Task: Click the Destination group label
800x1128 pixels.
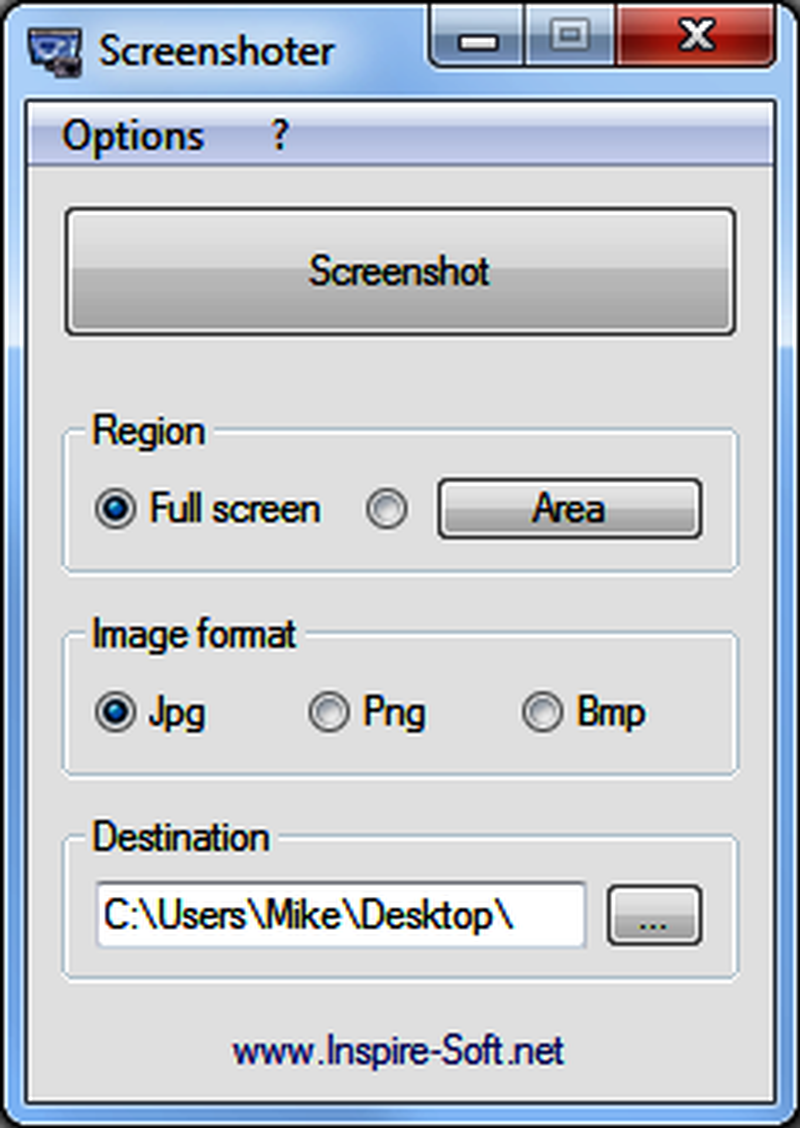Action: pos(180,837)
